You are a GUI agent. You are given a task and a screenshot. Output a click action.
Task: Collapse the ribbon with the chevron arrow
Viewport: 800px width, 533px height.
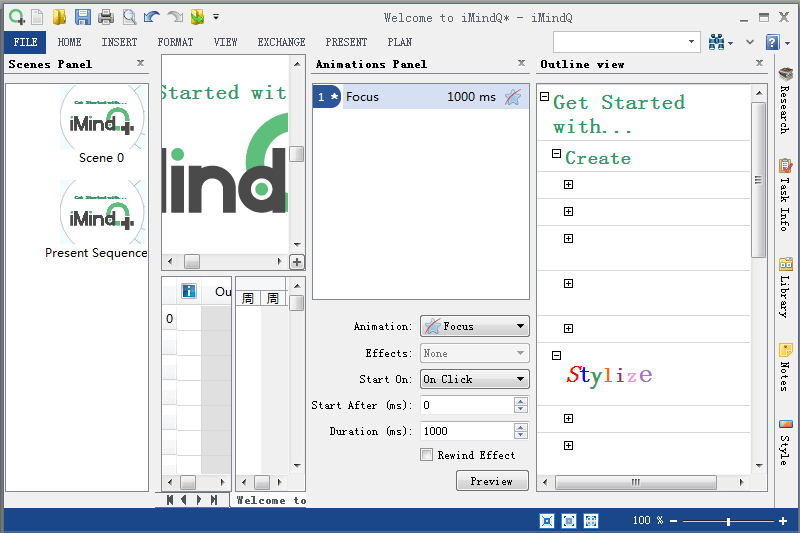point(749,42)
